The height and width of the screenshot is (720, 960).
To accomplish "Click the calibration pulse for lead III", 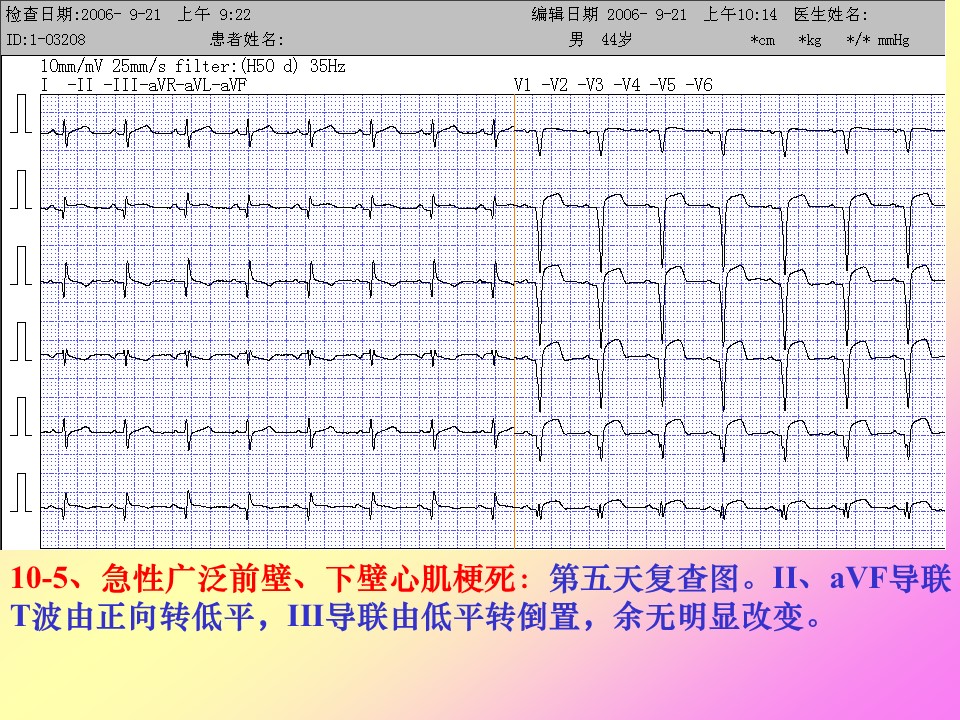I will coord(21,266).
